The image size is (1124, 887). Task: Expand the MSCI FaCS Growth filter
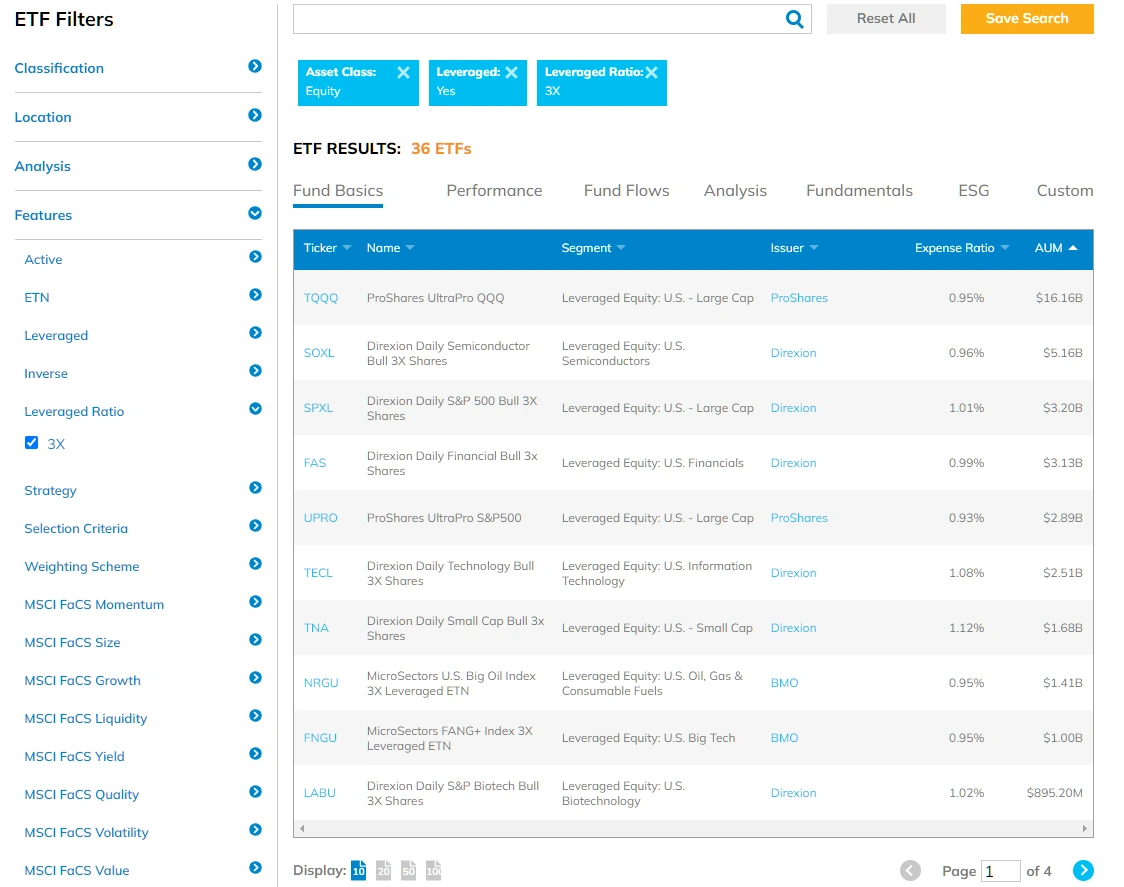[x=255, y=678]
